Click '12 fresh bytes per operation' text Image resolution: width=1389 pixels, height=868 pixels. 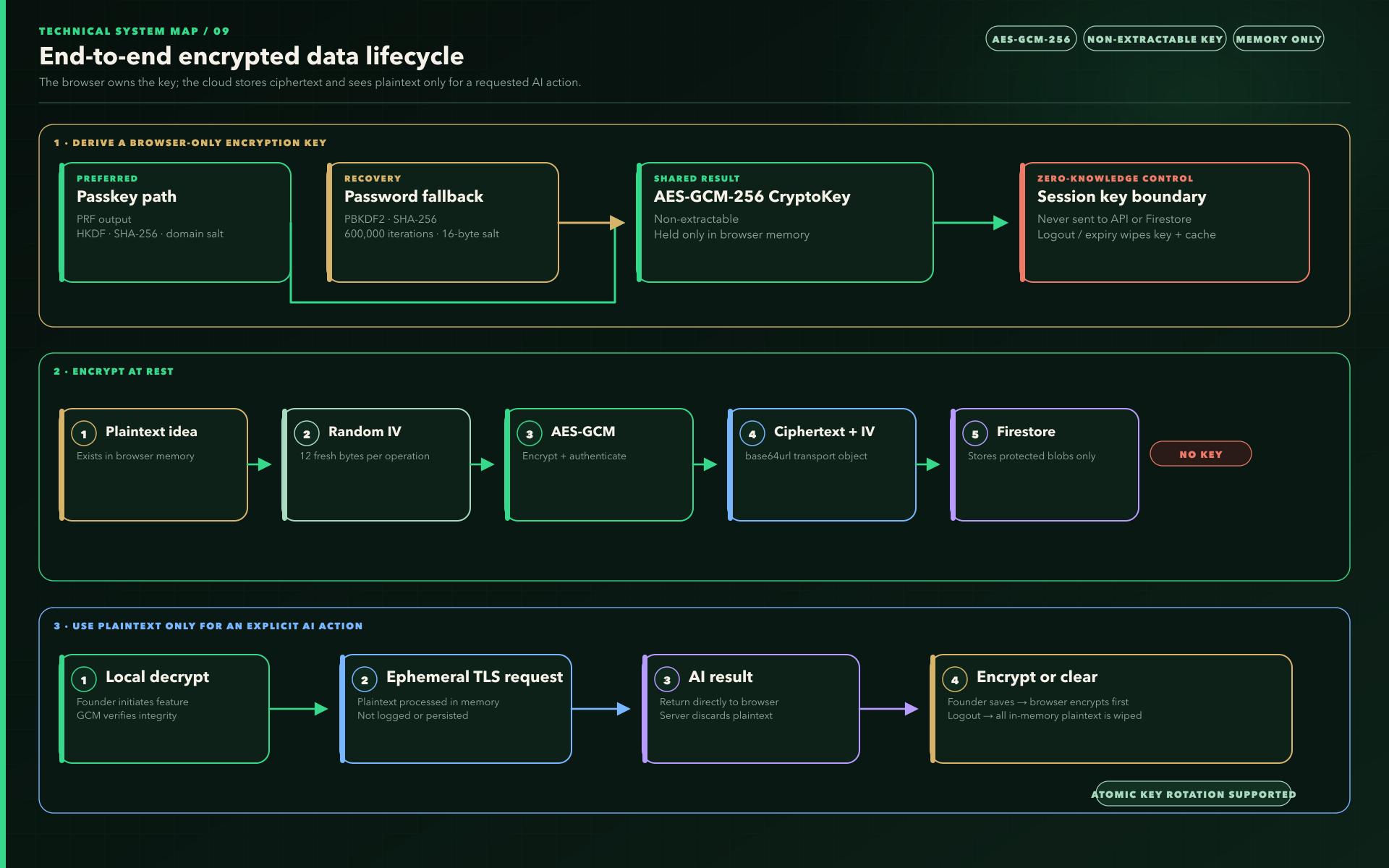[365, 456]
